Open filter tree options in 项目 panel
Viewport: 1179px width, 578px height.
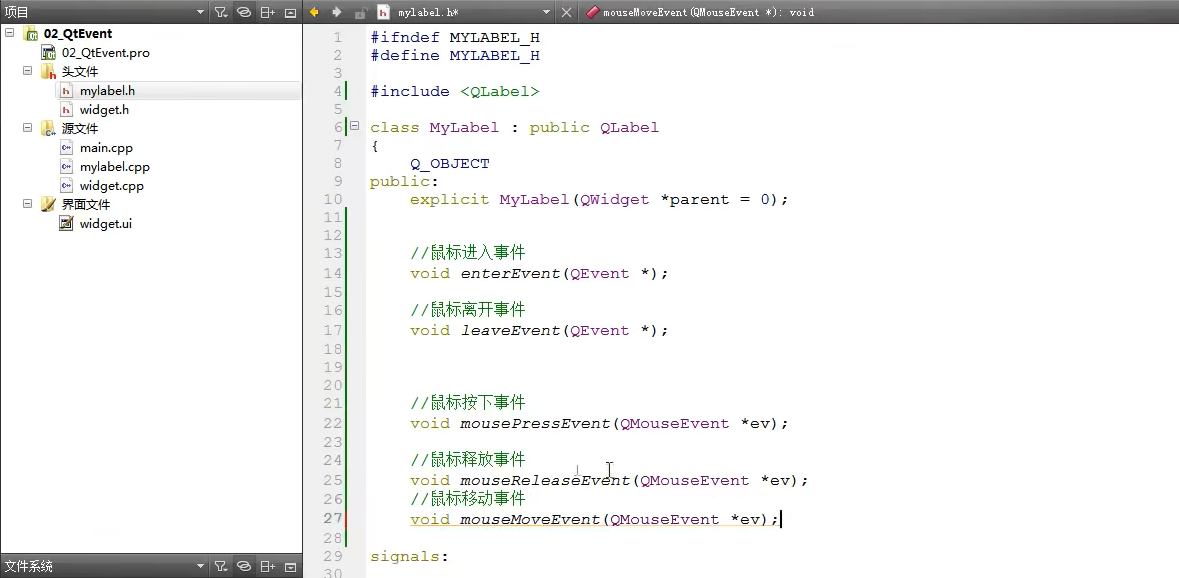point(221,12)
